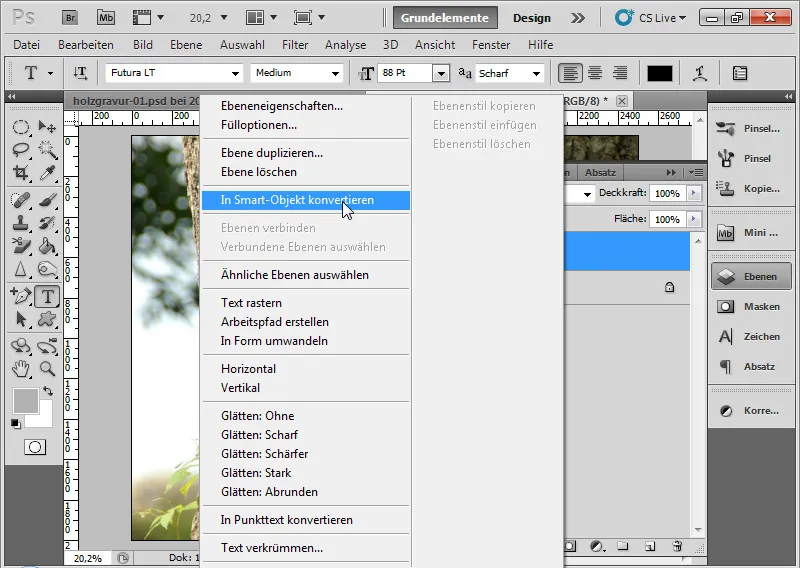Open the Character/Paragraph panel toggle icon
This screenshot has width=800, height=568.
click(x=740, y=73)
